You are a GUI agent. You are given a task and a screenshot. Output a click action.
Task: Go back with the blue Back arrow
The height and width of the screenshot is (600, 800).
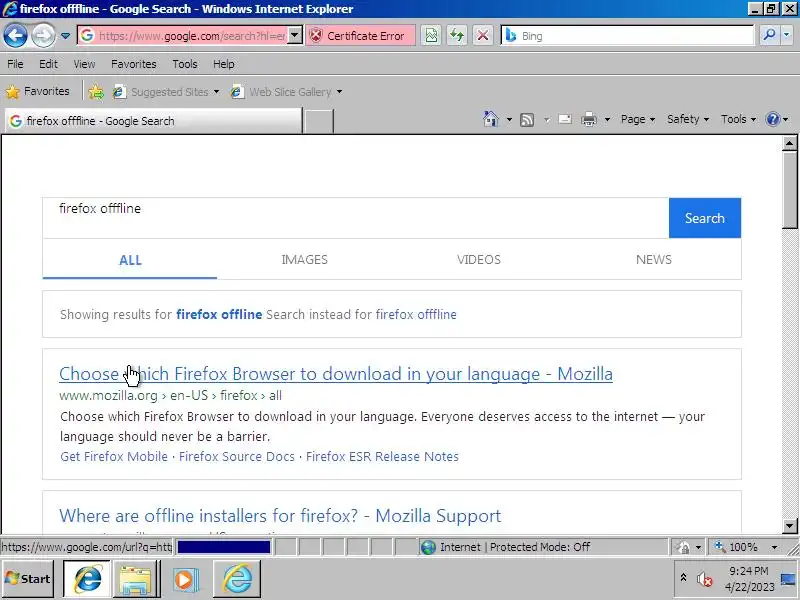[15, 36]
